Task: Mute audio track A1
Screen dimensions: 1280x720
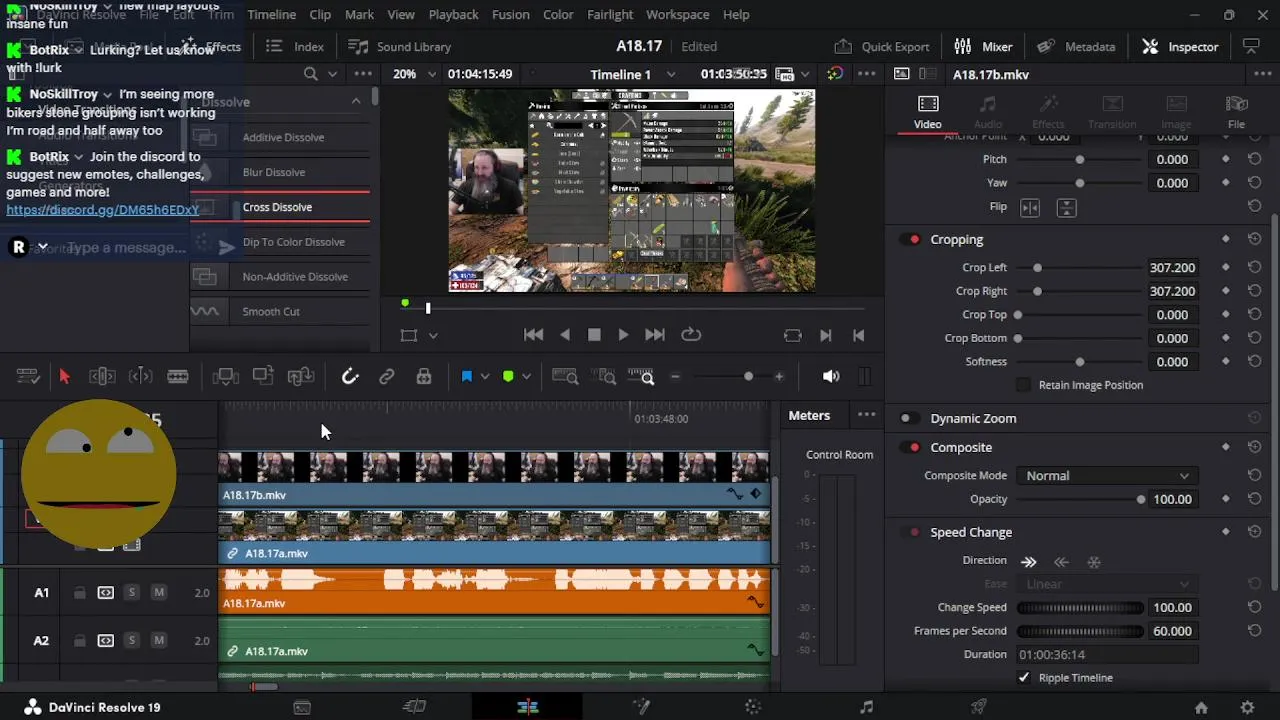Action: tap(158, 593)
